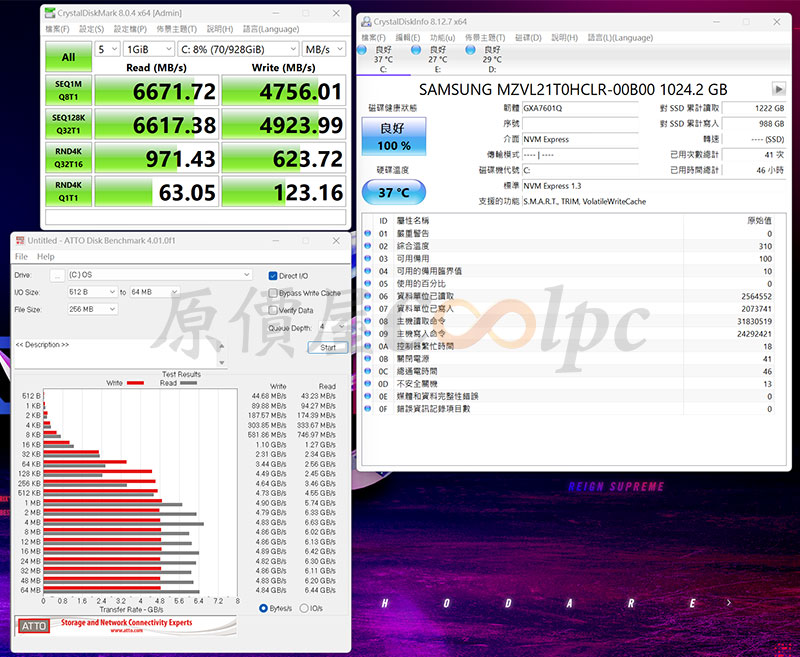
Task: Run the SEQ1M Q8T1 test button
Action: click(68, 90)
